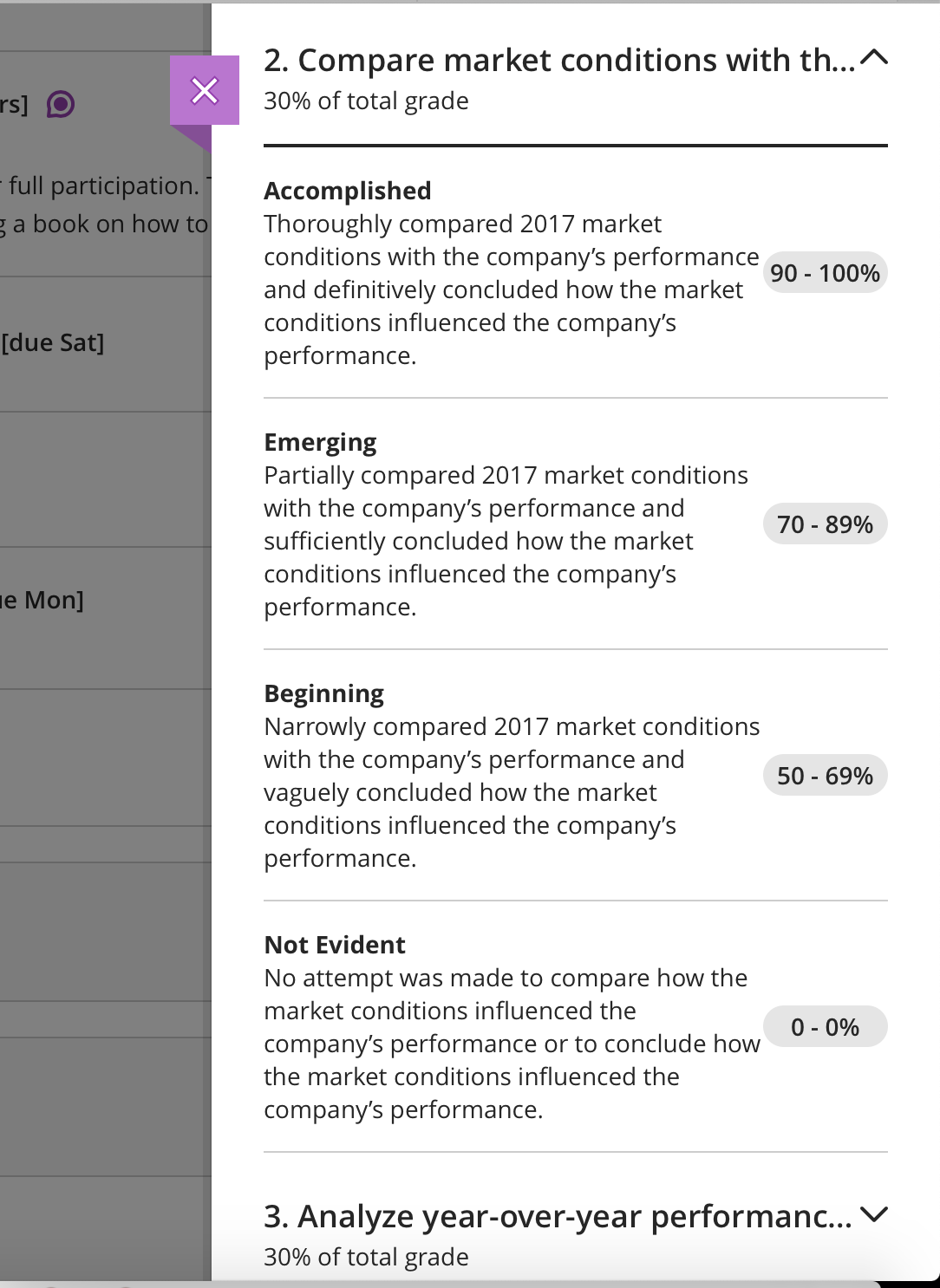Open the item labeled due Sat
The height and width of the screenshot is (1288, 940).
coord(52,342)
